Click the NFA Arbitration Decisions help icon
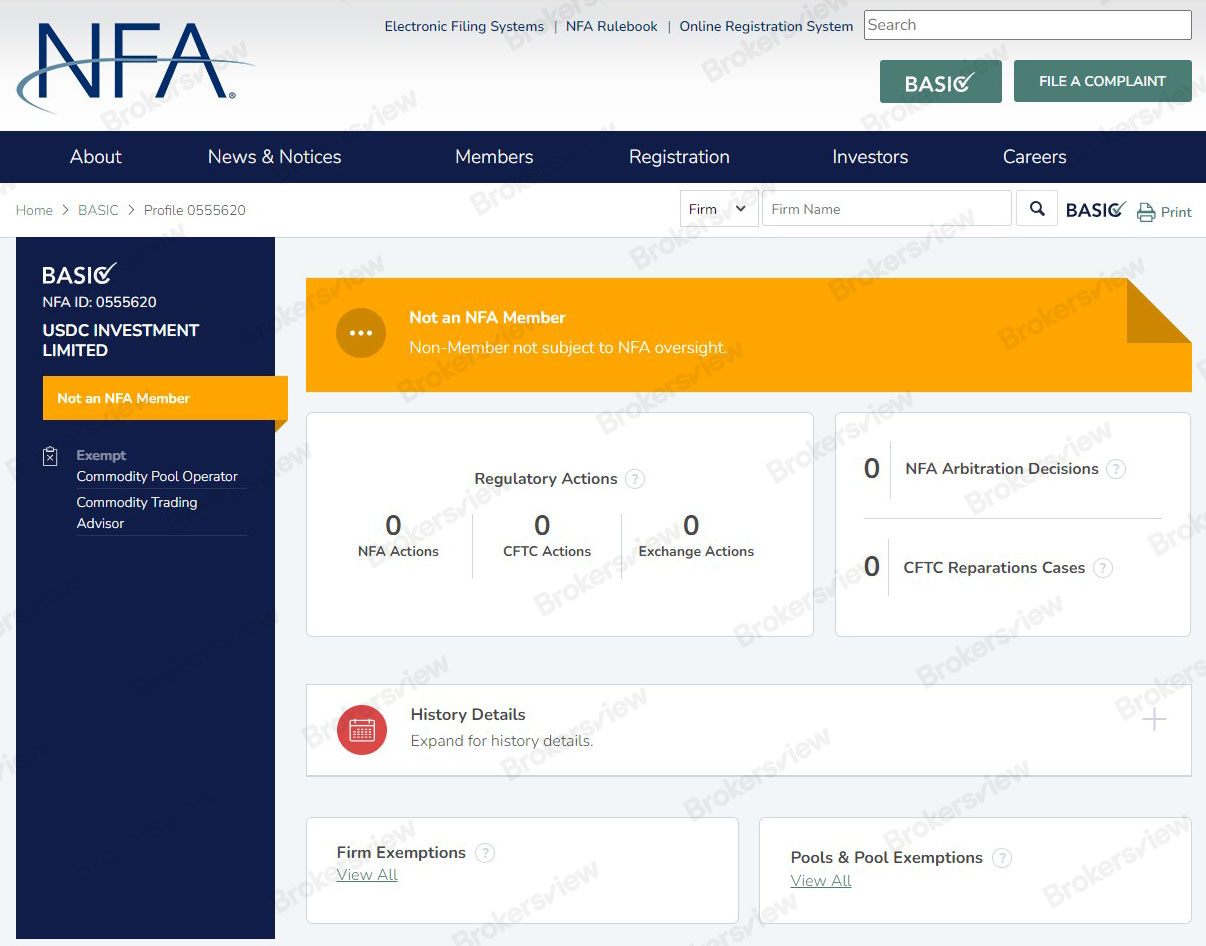 pos(1116,468)
